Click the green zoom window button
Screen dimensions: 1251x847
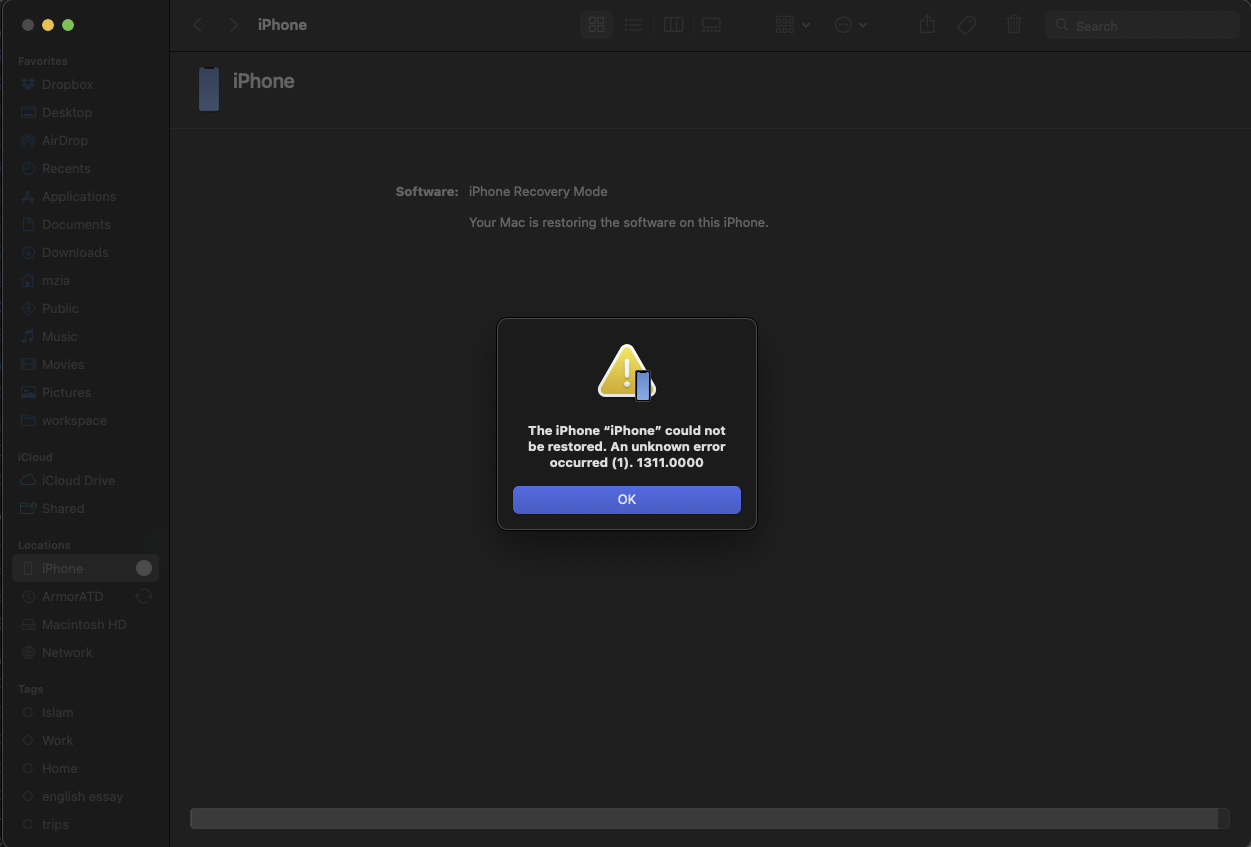click(x=68, y=25)
